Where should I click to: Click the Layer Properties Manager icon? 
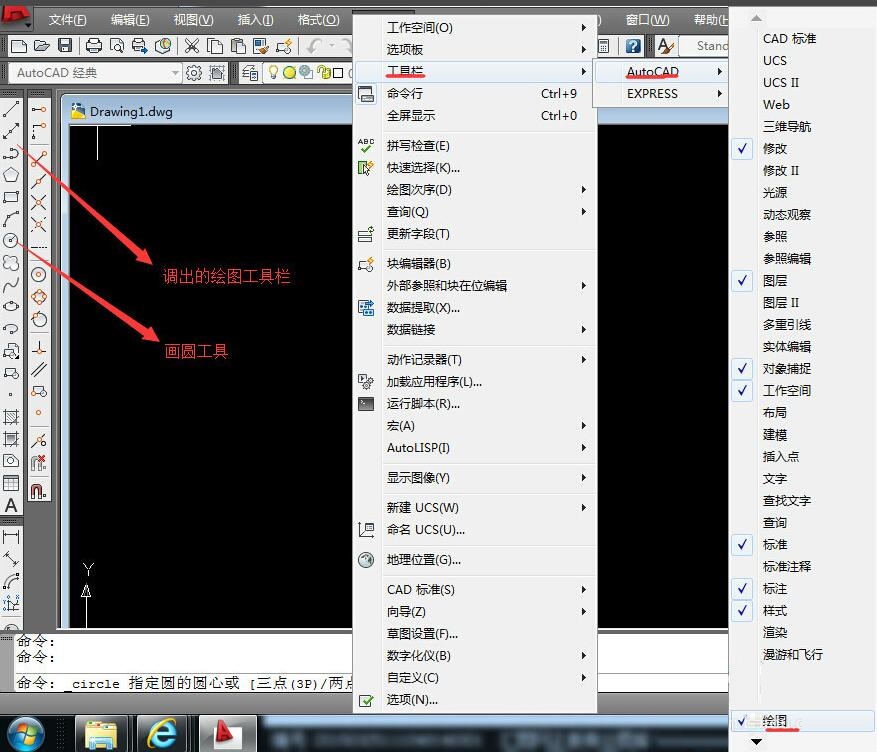pyautogui.click(x=250, y=73)
